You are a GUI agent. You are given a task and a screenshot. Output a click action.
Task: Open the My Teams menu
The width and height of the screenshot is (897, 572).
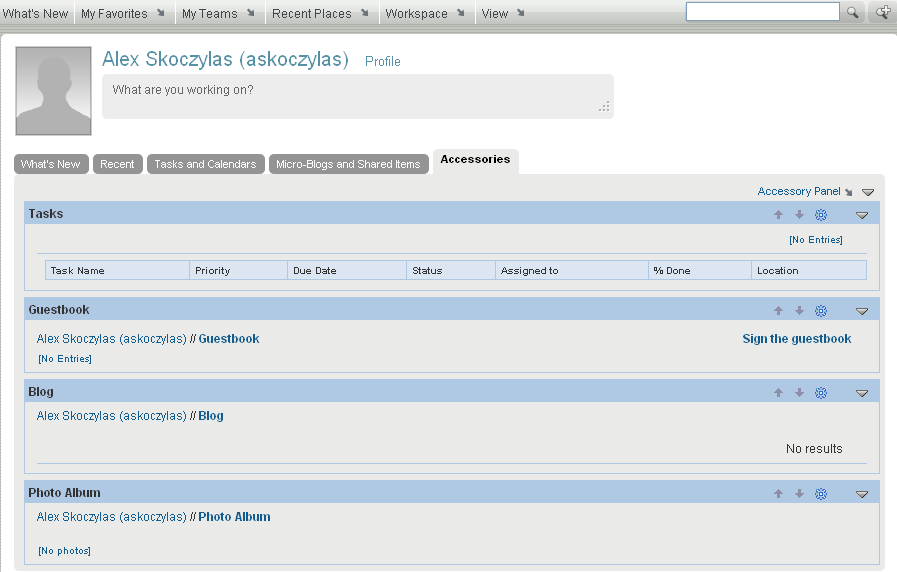[x=218, y=13]
